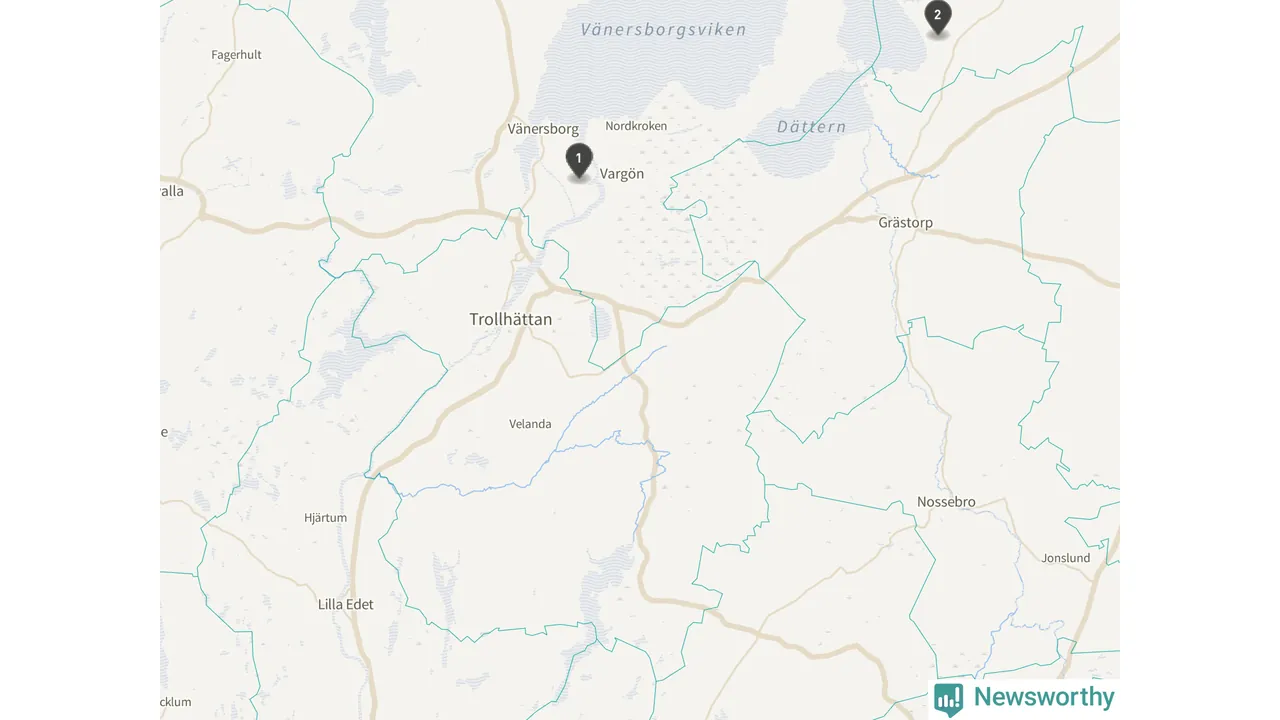Select the Trollhättan city label
This screenshot has height=720, width=1280.
point(511,319)
